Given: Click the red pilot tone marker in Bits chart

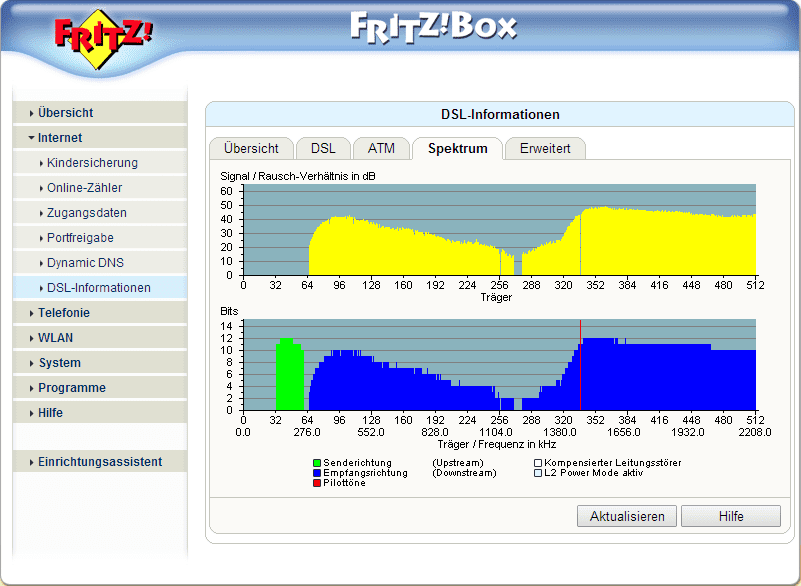Looking at the screenshot, I should point(580,365).
